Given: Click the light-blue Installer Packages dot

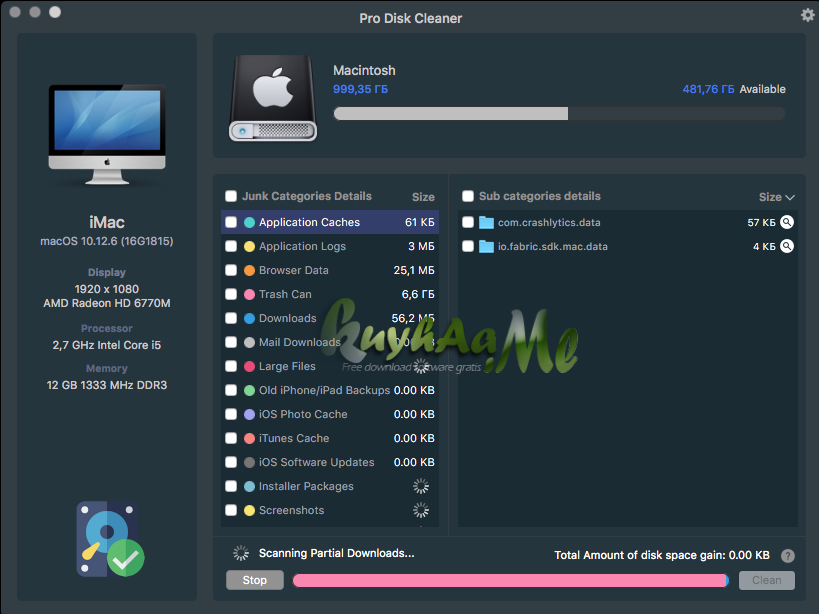Looking at the screenshot, I should click(249, 487).
